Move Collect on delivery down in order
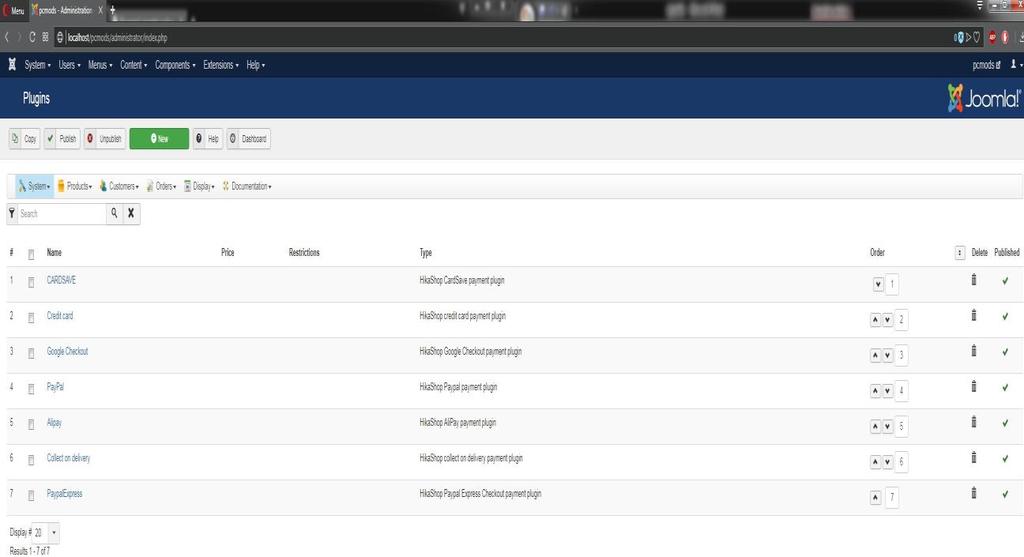 [888, 462]
